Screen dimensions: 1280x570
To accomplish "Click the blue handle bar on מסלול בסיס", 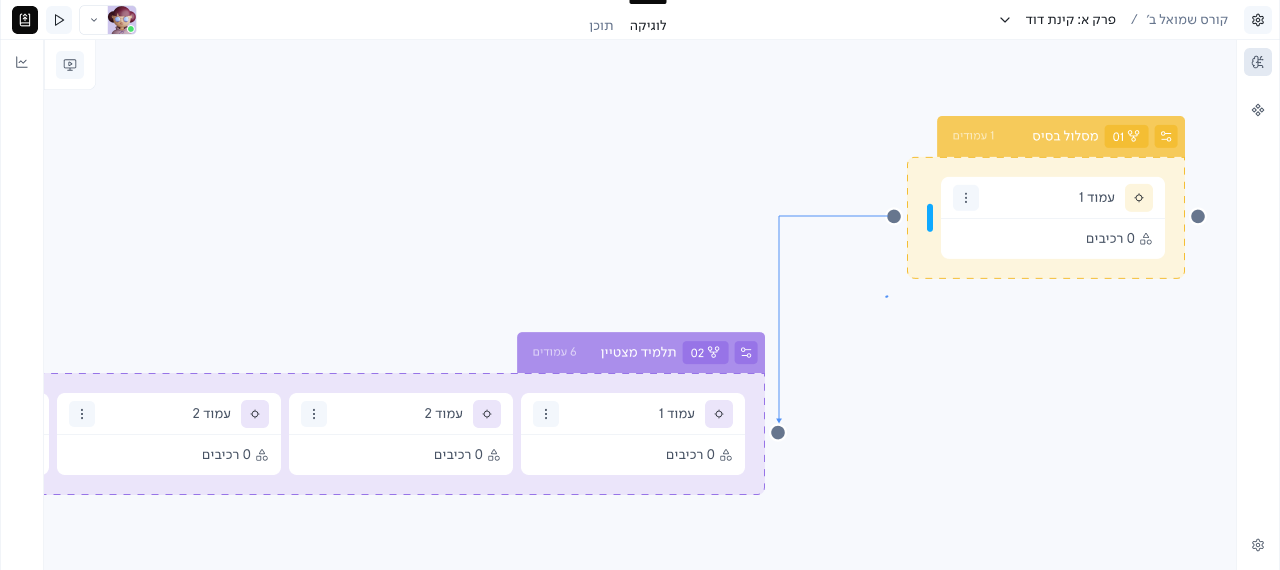I will click(930, 218).
